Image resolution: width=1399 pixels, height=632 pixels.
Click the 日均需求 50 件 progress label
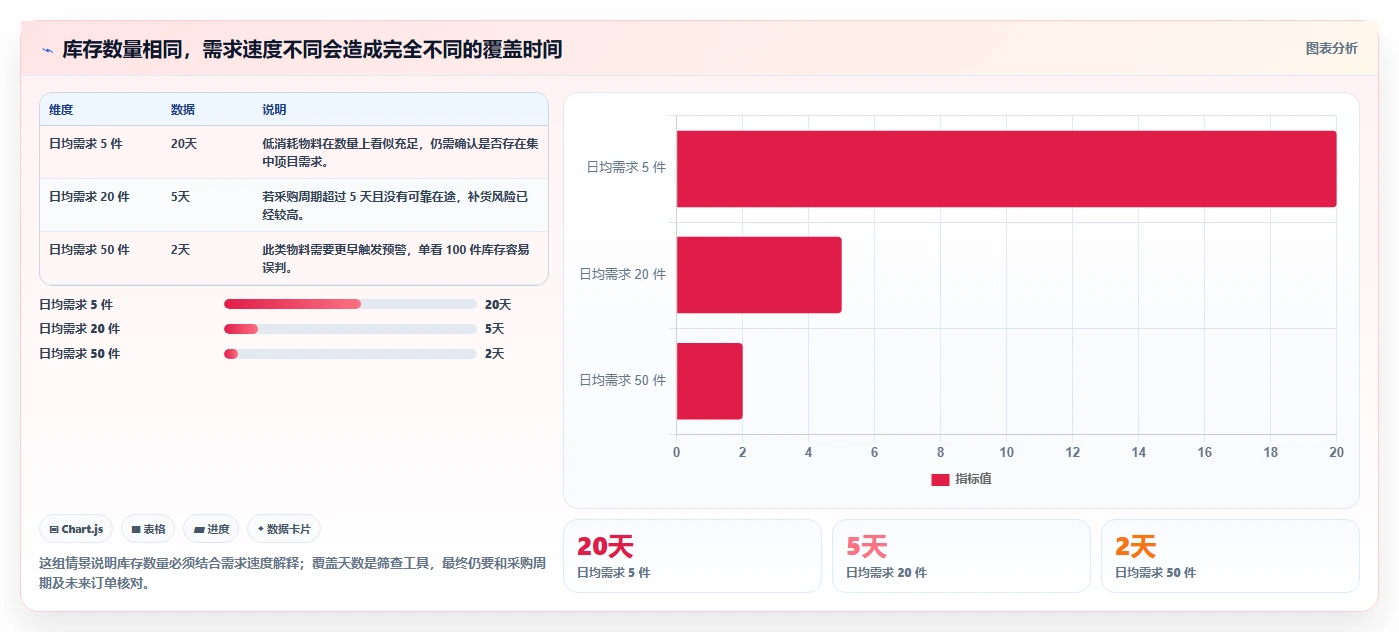tap(79, 354)
